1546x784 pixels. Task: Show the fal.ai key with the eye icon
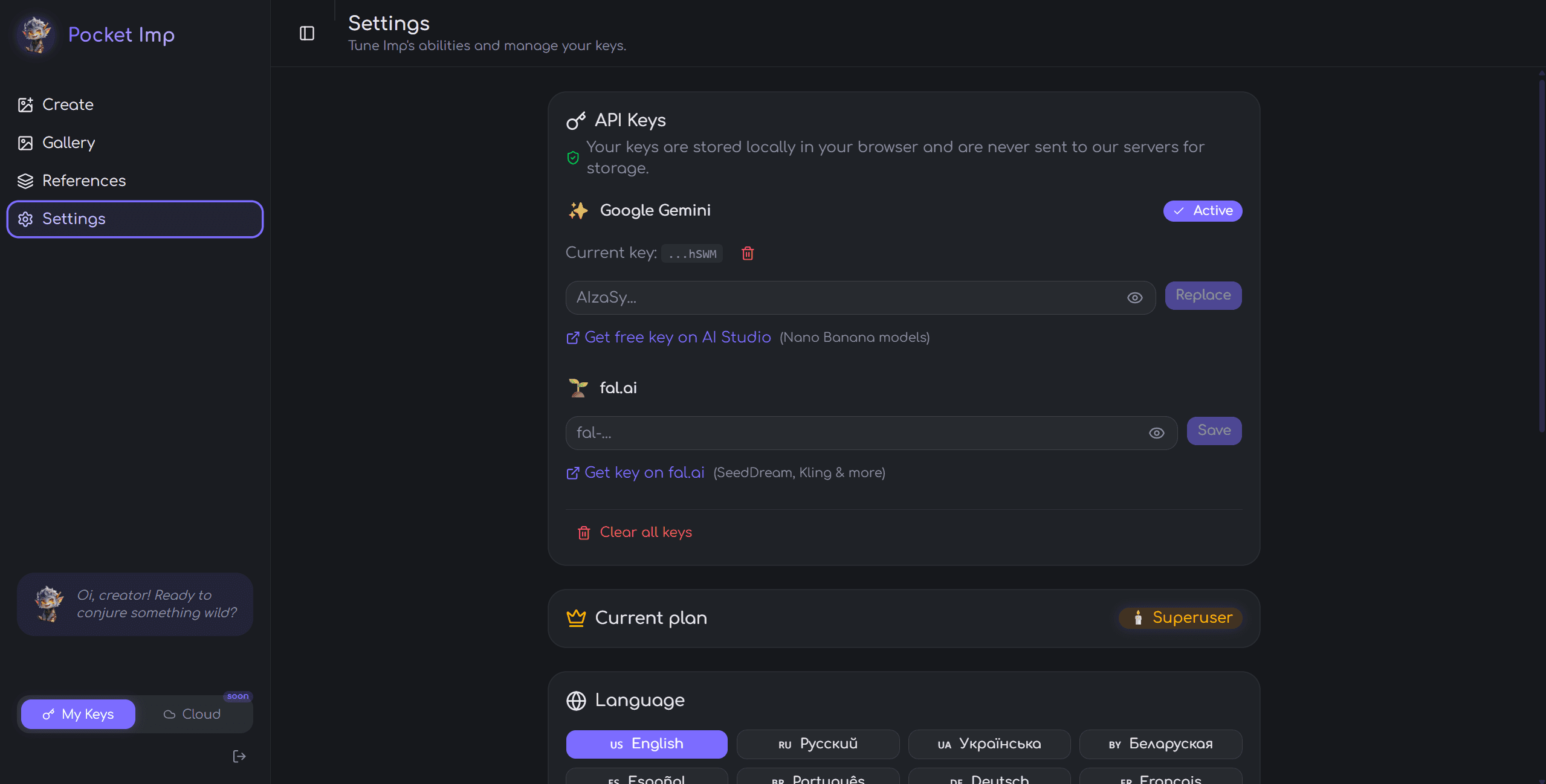(x=1156, y=433)
